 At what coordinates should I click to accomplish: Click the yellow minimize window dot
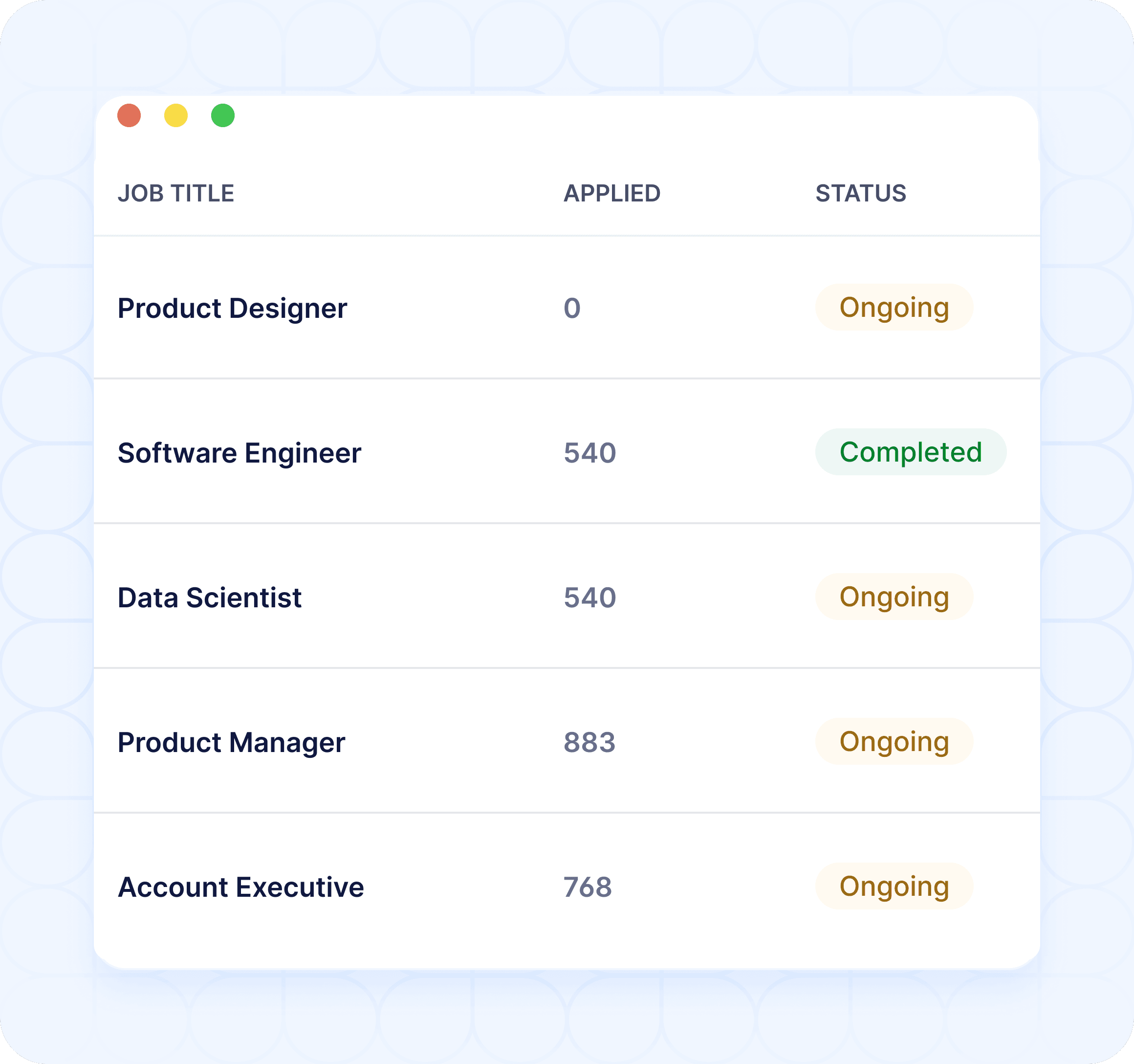point(175,115)
